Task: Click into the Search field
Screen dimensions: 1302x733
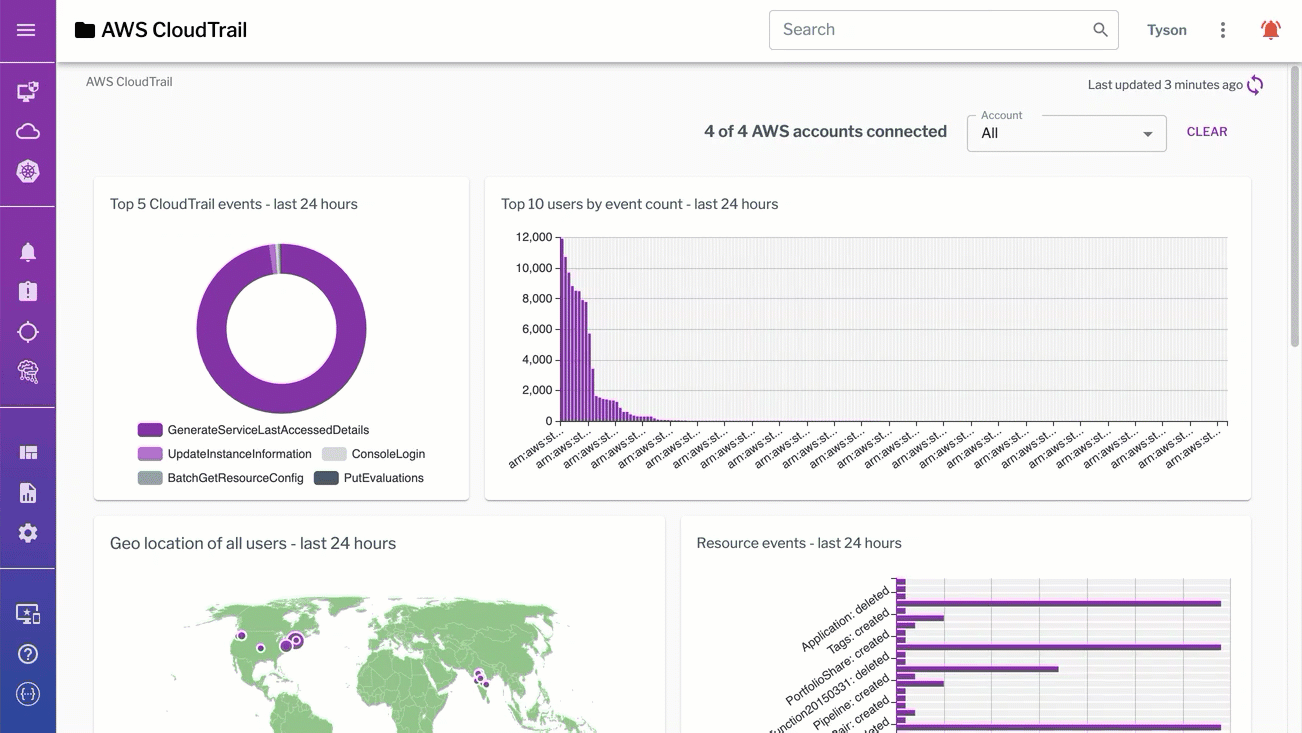Action: tap(930, 30)
